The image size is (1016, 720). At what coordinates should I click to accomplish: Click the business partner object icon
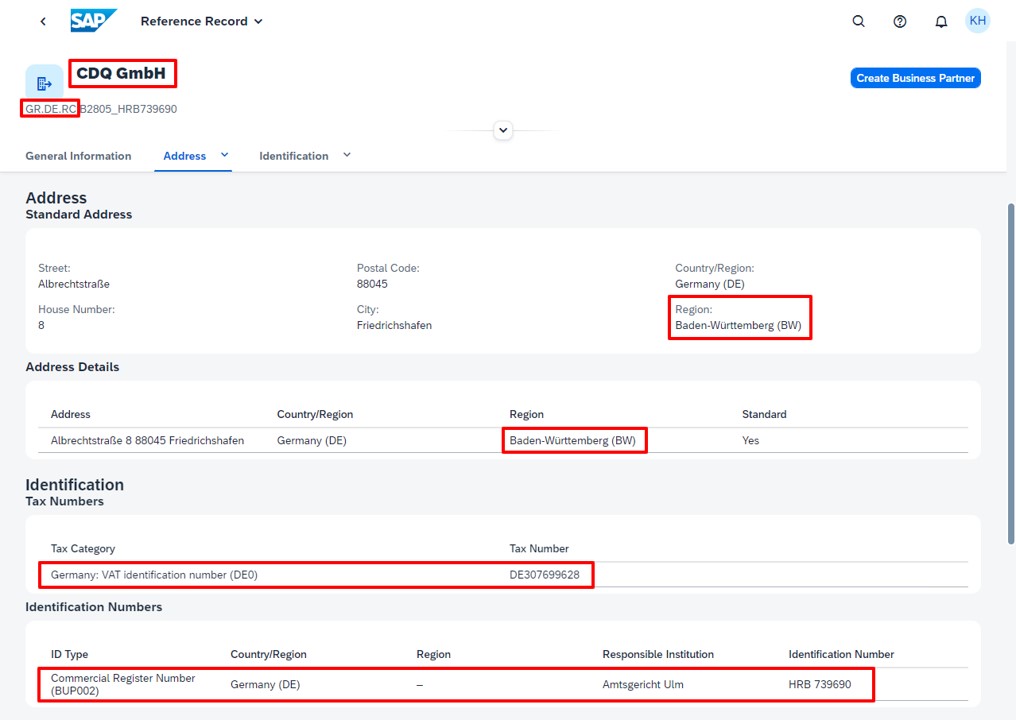click(44, 83)
